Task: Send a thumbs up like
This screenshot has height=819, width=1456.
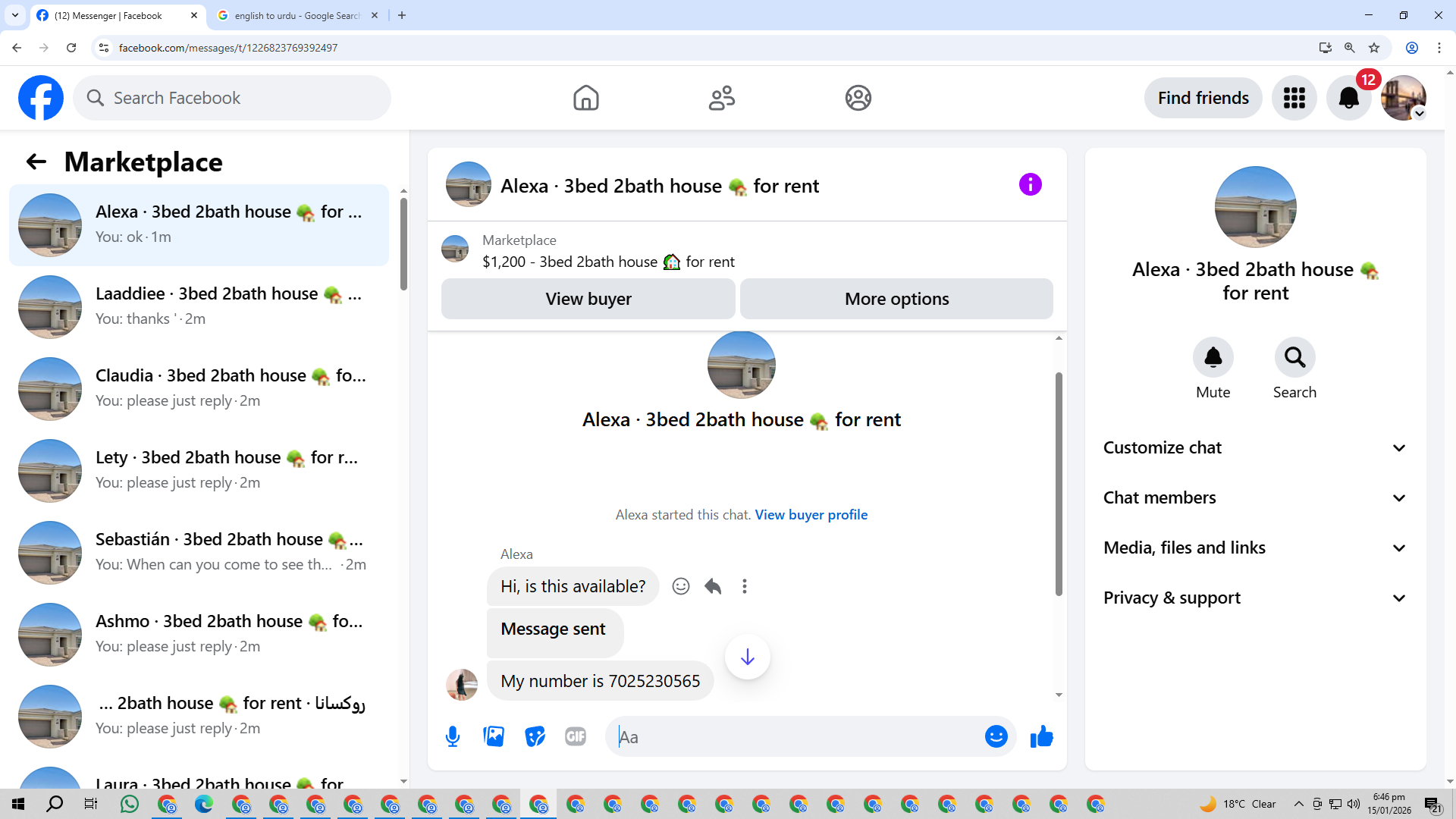Action: click(x=1042, y=736)
